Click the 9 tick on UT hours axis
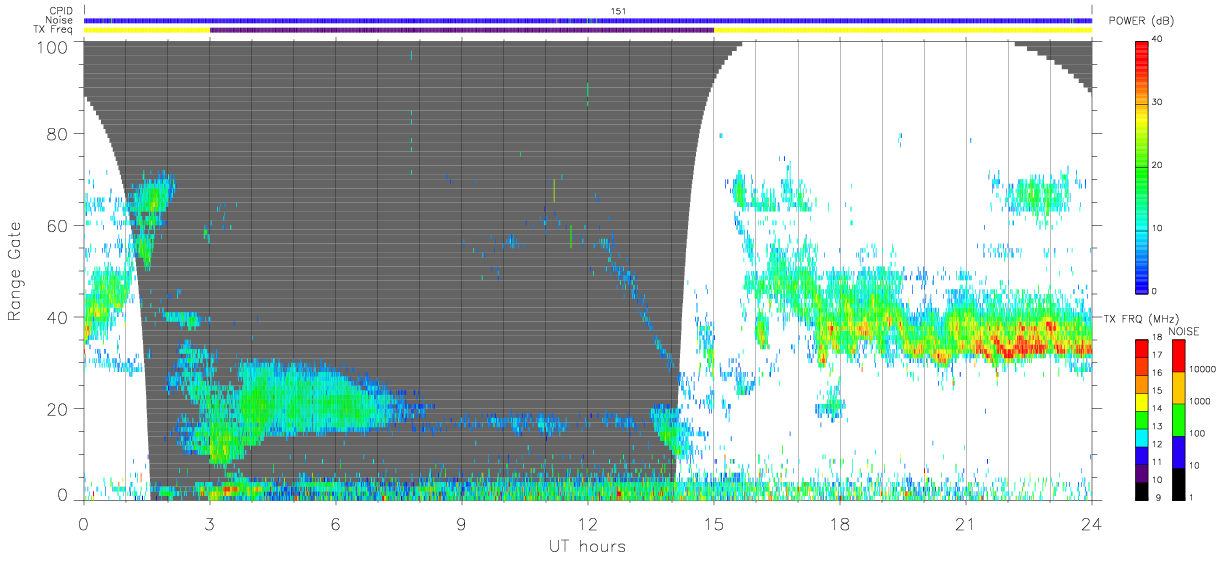This screenshot has width=1228, height=567. click(462, 523)
